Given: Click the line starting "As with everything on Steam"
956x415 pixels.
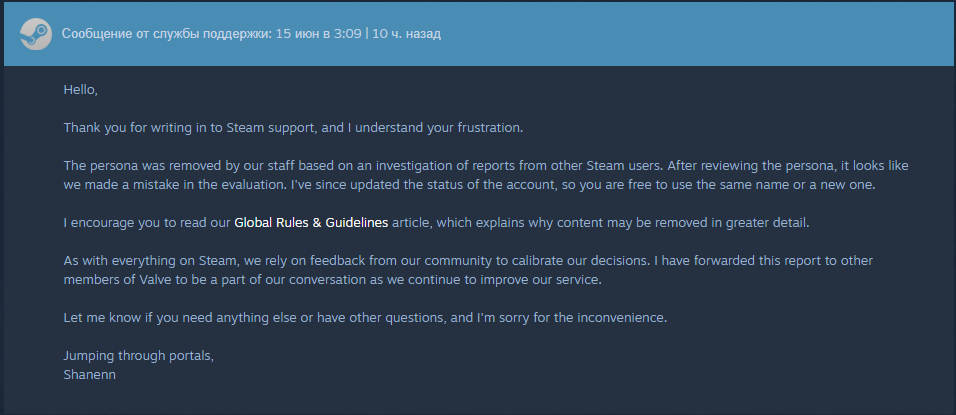Looking at the screenshot, I should click(468, 261).
